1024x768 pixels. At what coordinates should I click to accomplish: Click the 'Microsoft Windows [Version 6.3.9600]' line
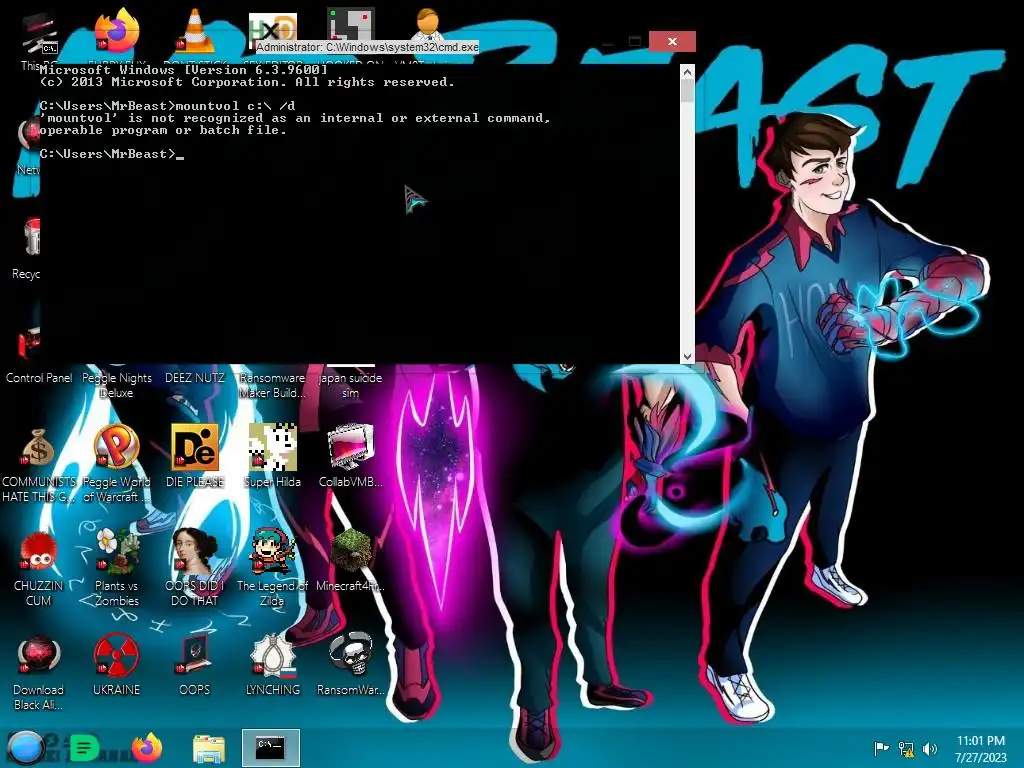click(x=184, y=70)
